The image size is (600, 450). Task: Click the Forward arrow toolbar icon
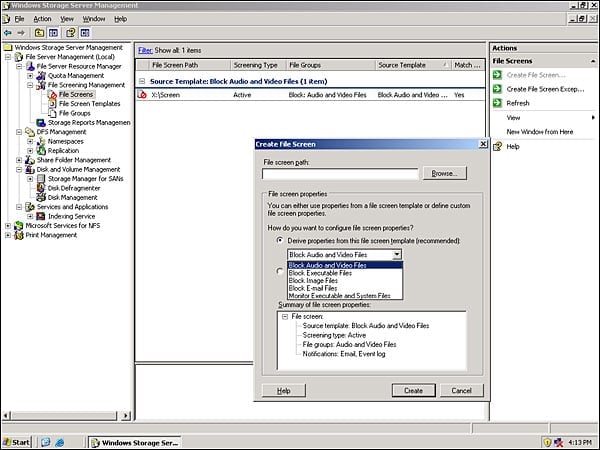(21, 33)
